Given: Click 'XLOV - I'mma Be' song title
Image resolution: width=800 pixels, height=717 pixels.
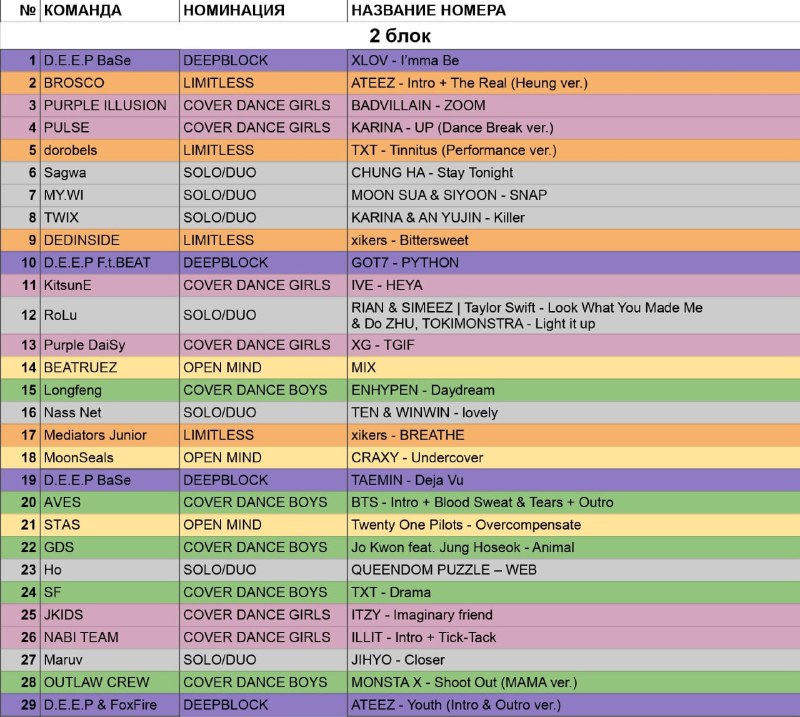Looking at the screenshot, I should coord(405,60).
